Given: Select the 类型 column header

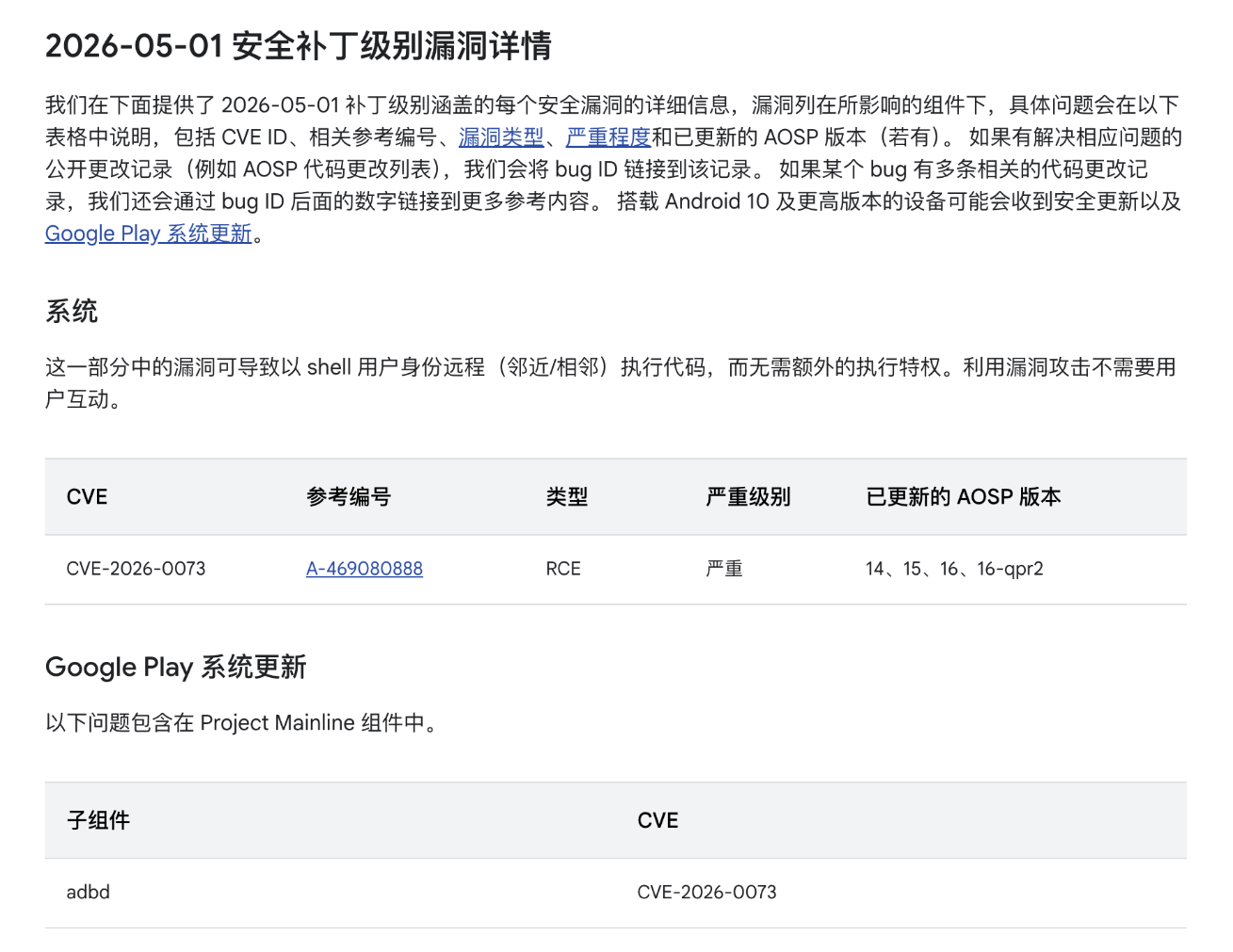Looking at the screenshot, I should pos(567,497).
